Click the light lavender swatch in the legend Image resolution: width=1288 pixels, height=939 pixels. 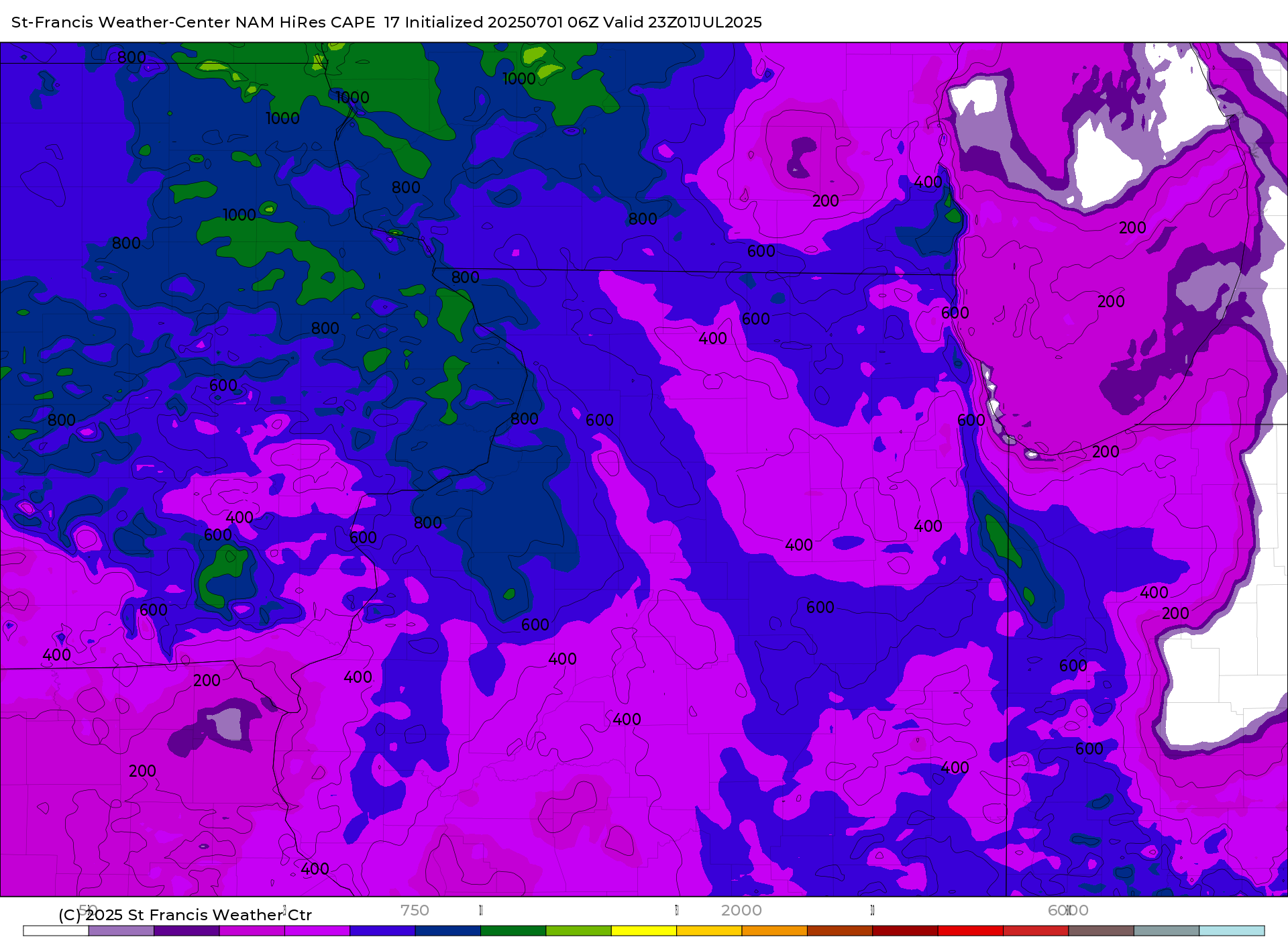121,931
